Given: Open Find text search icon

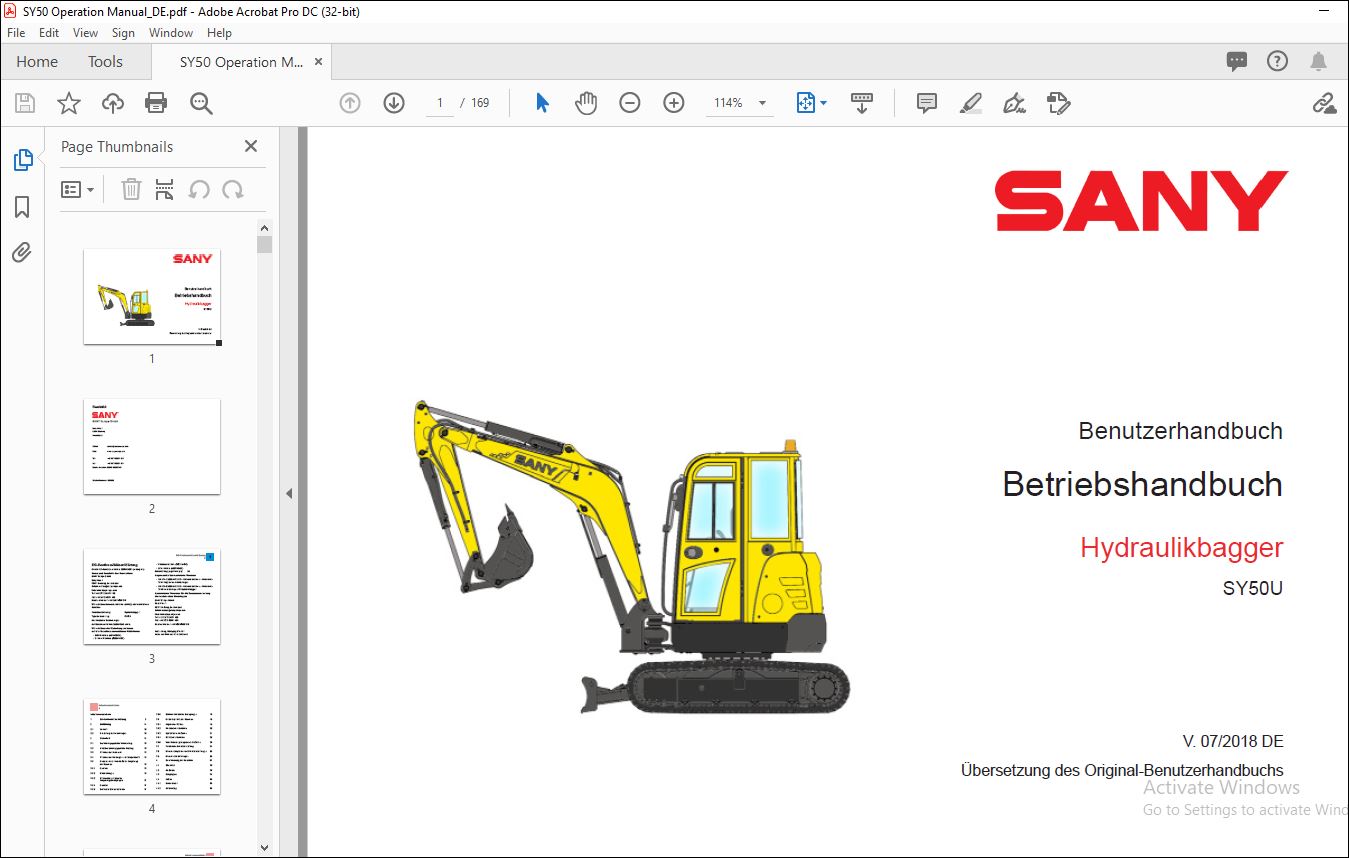Looking at the screenshot, I should pyautogui.click(x=201, y=103).
